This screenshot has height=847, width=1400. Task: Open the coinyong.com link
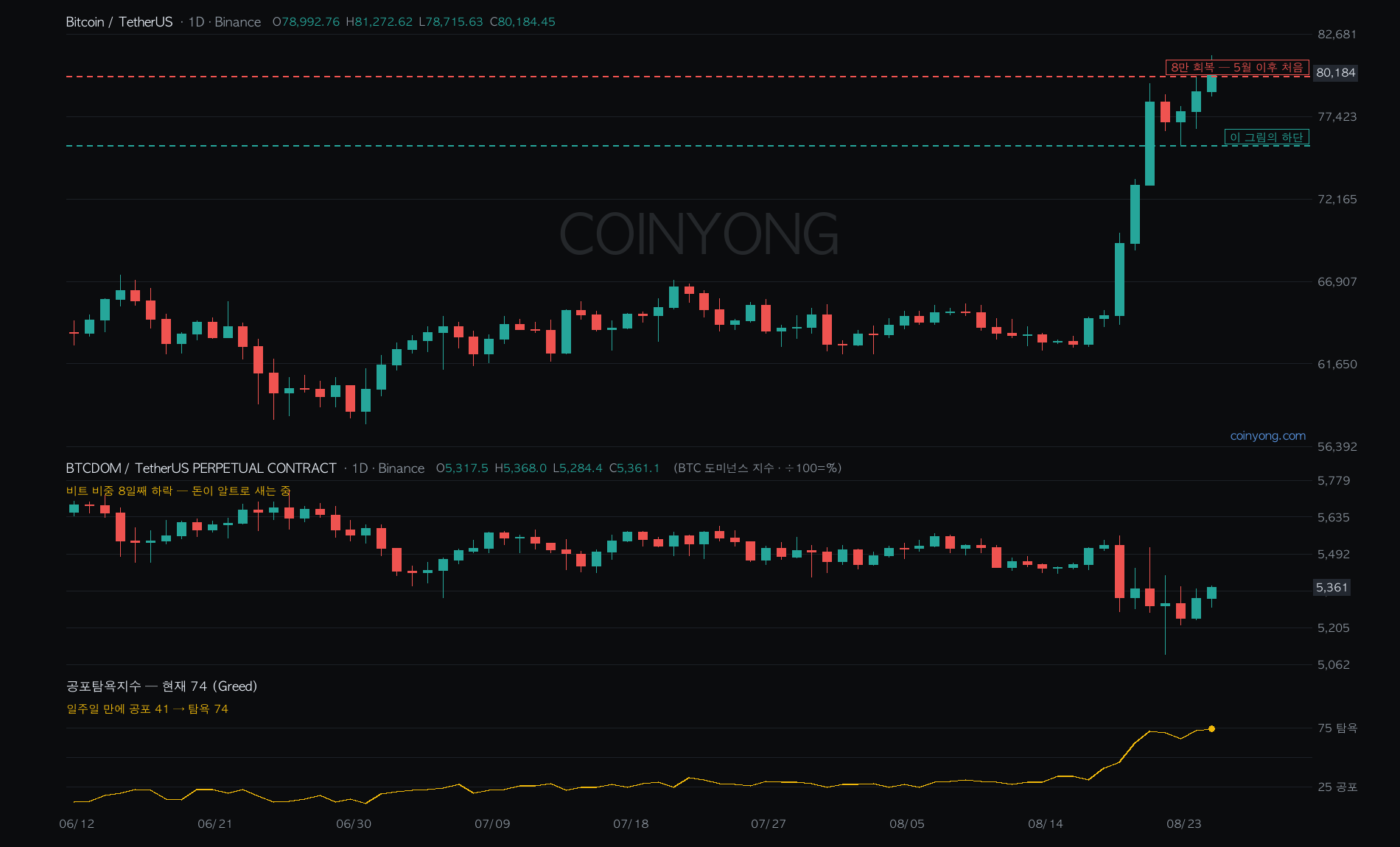[1267, 436]
